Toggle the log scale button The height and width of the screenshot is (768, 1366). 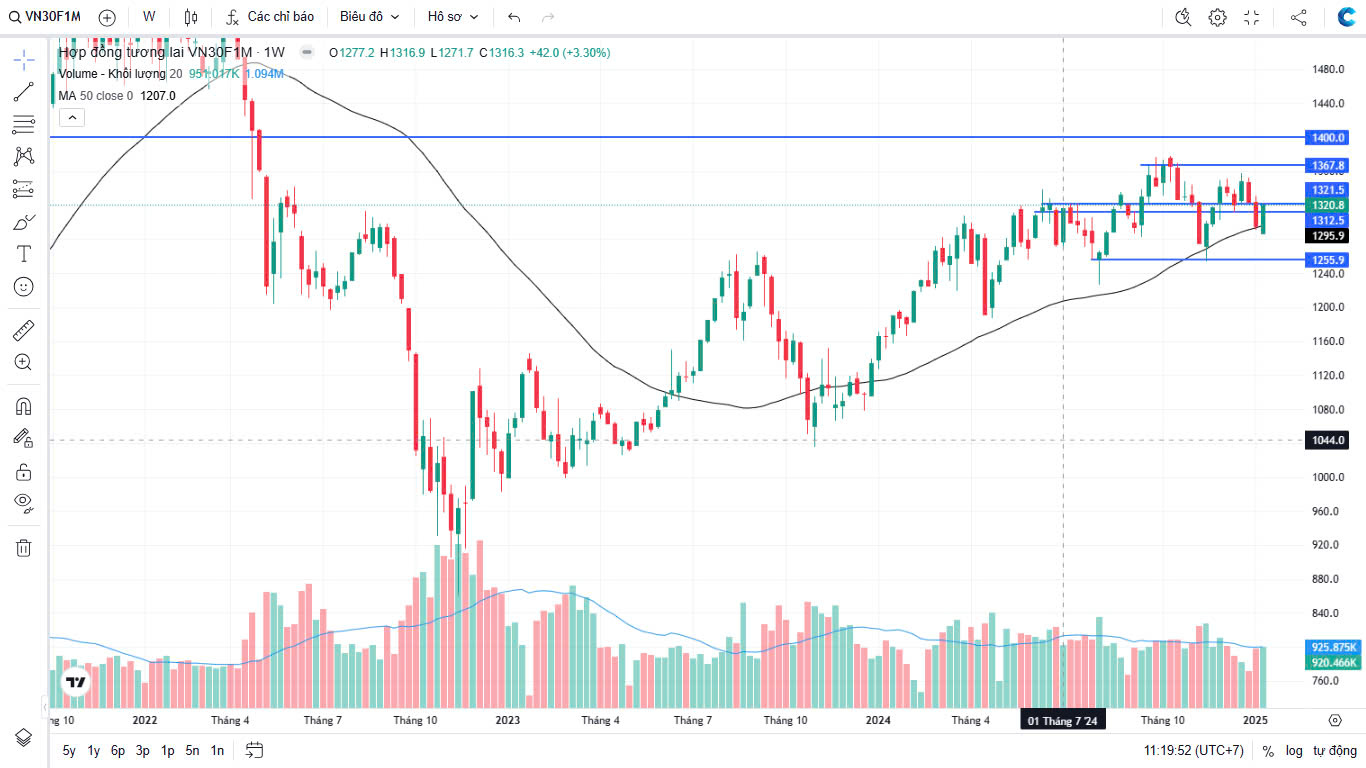1294,751
